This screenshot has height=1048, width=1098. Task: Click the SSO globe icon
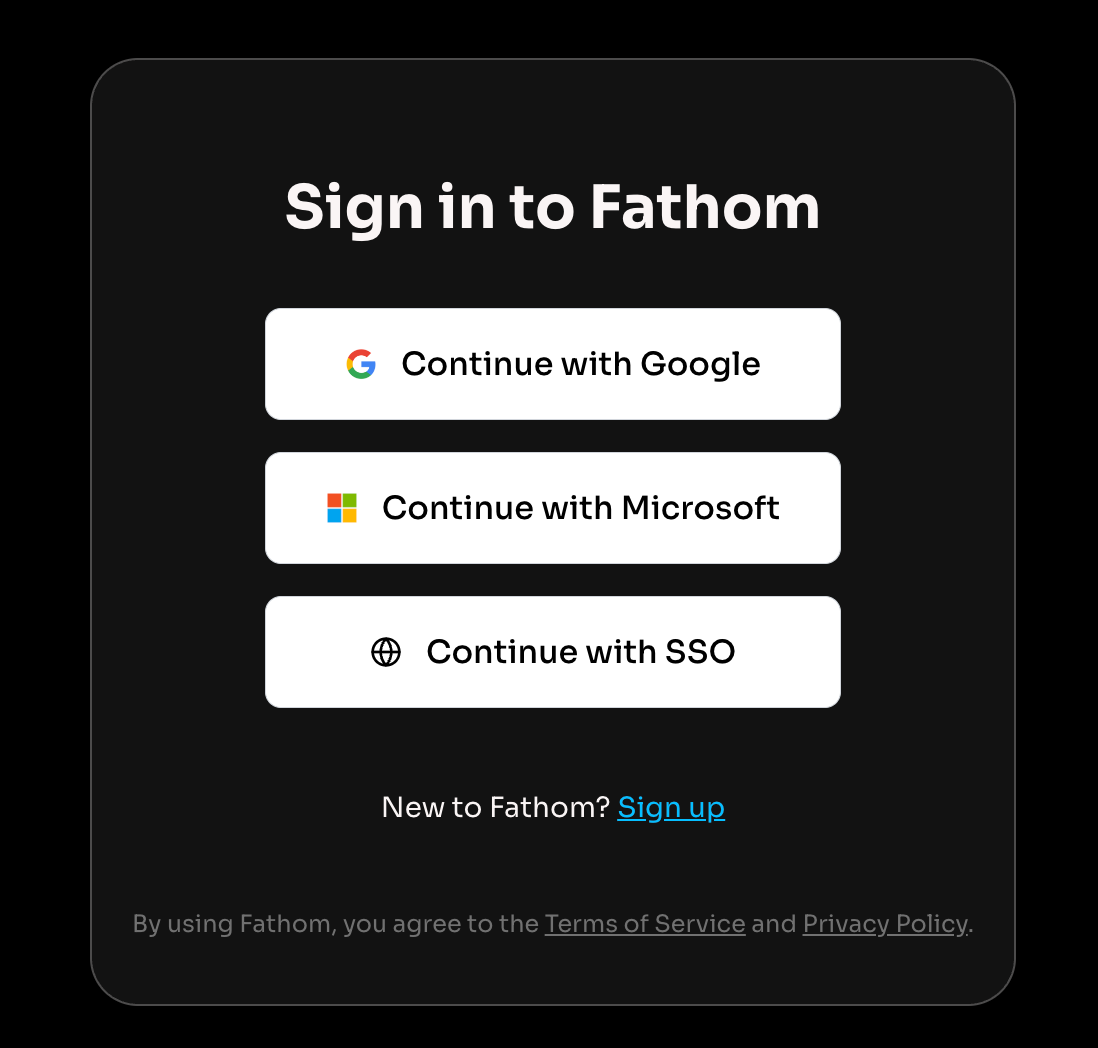(x=386, y=652)
